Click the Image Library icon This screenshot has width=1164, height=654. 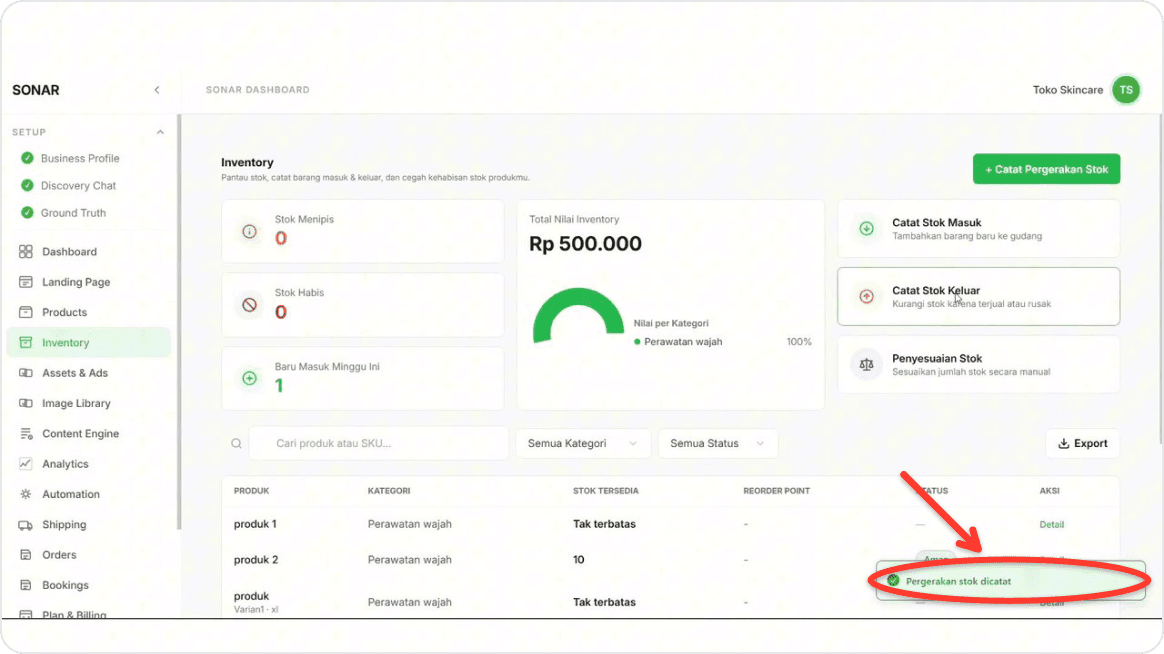(26, 403)
